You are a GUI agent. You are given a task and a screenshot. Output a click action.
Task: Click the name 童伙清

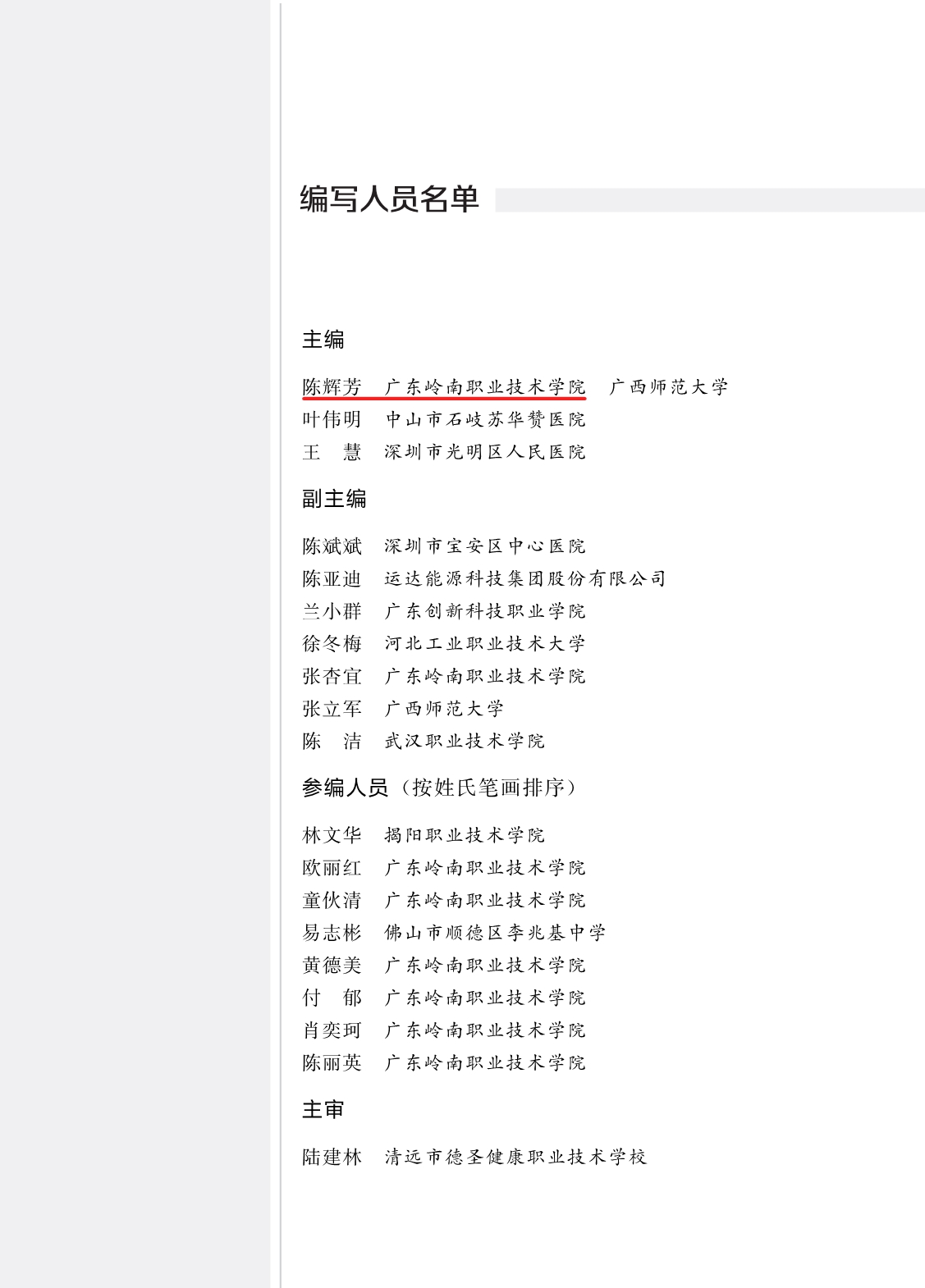(332, 901)
